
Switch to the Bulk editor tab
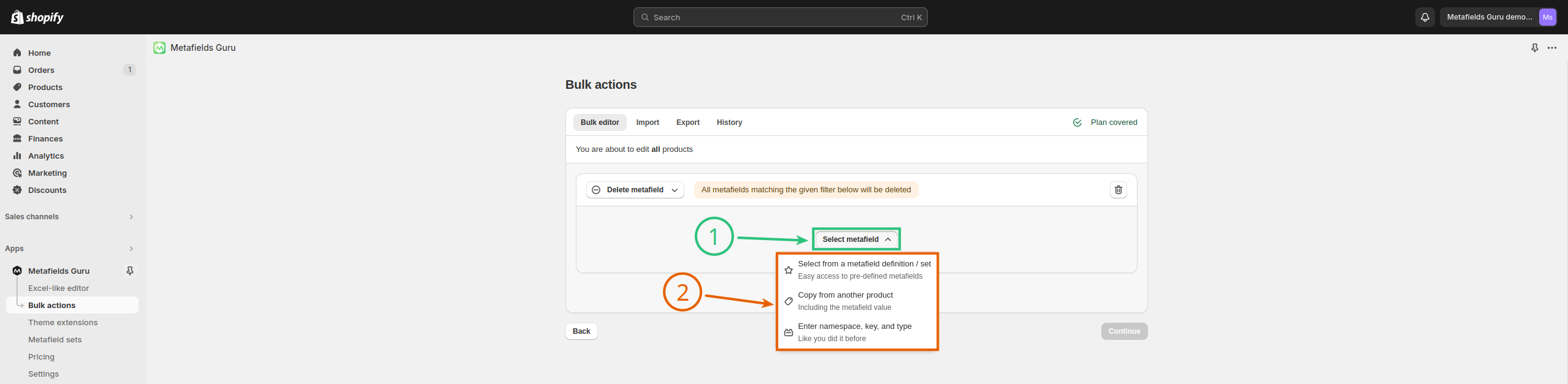(600, 122)
